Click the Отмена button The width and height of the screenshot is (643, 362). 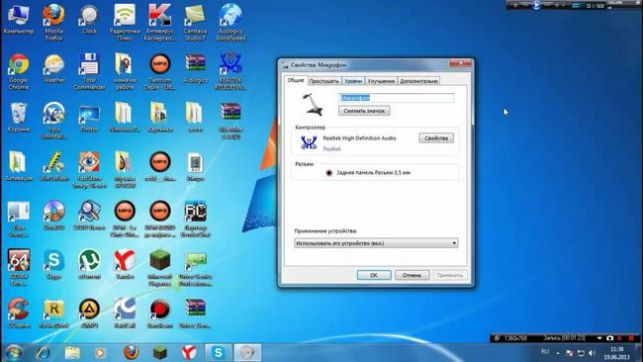click(412, 275)
